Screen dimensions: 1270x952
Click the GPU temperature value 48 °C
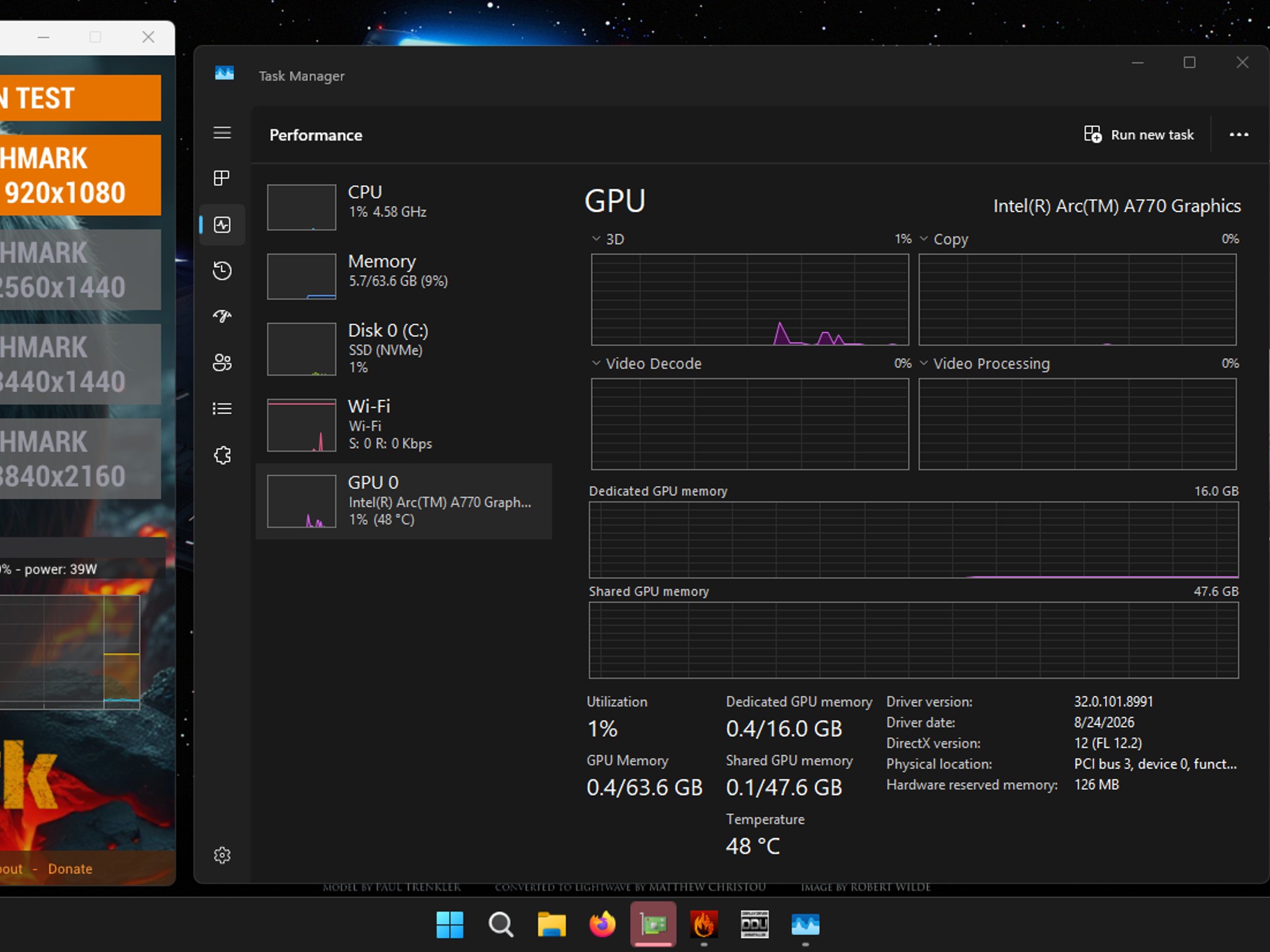click(x=753, y=846)
